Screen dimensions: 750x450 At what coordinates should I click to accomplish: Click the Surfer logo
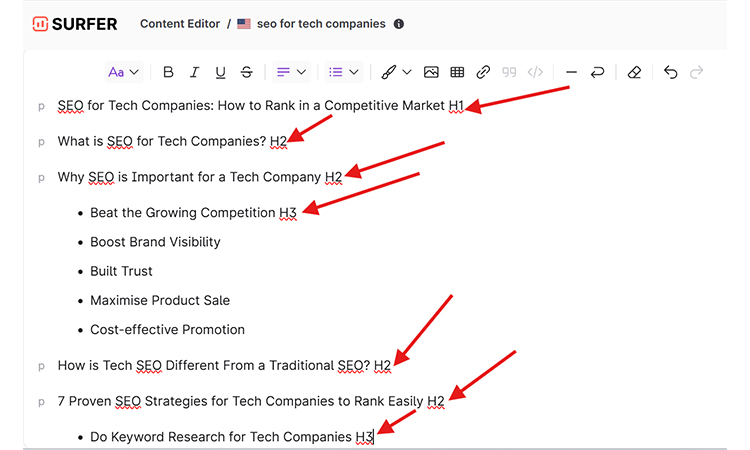(75, 23)
